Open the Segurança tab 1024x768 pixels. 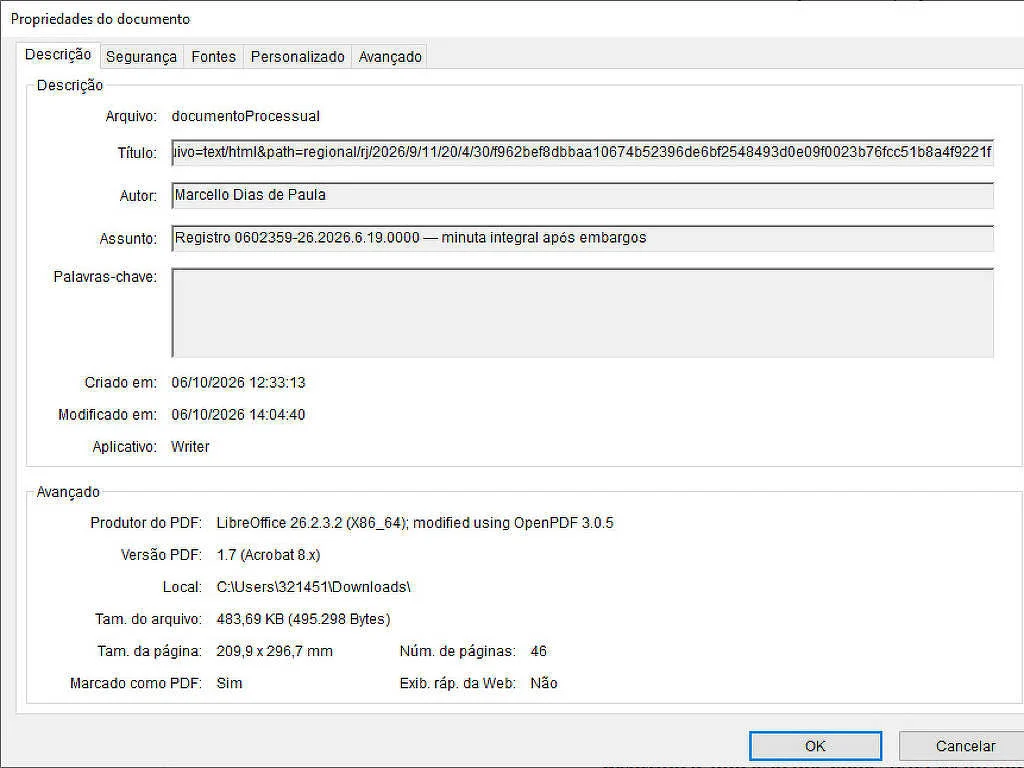[141, 57]
